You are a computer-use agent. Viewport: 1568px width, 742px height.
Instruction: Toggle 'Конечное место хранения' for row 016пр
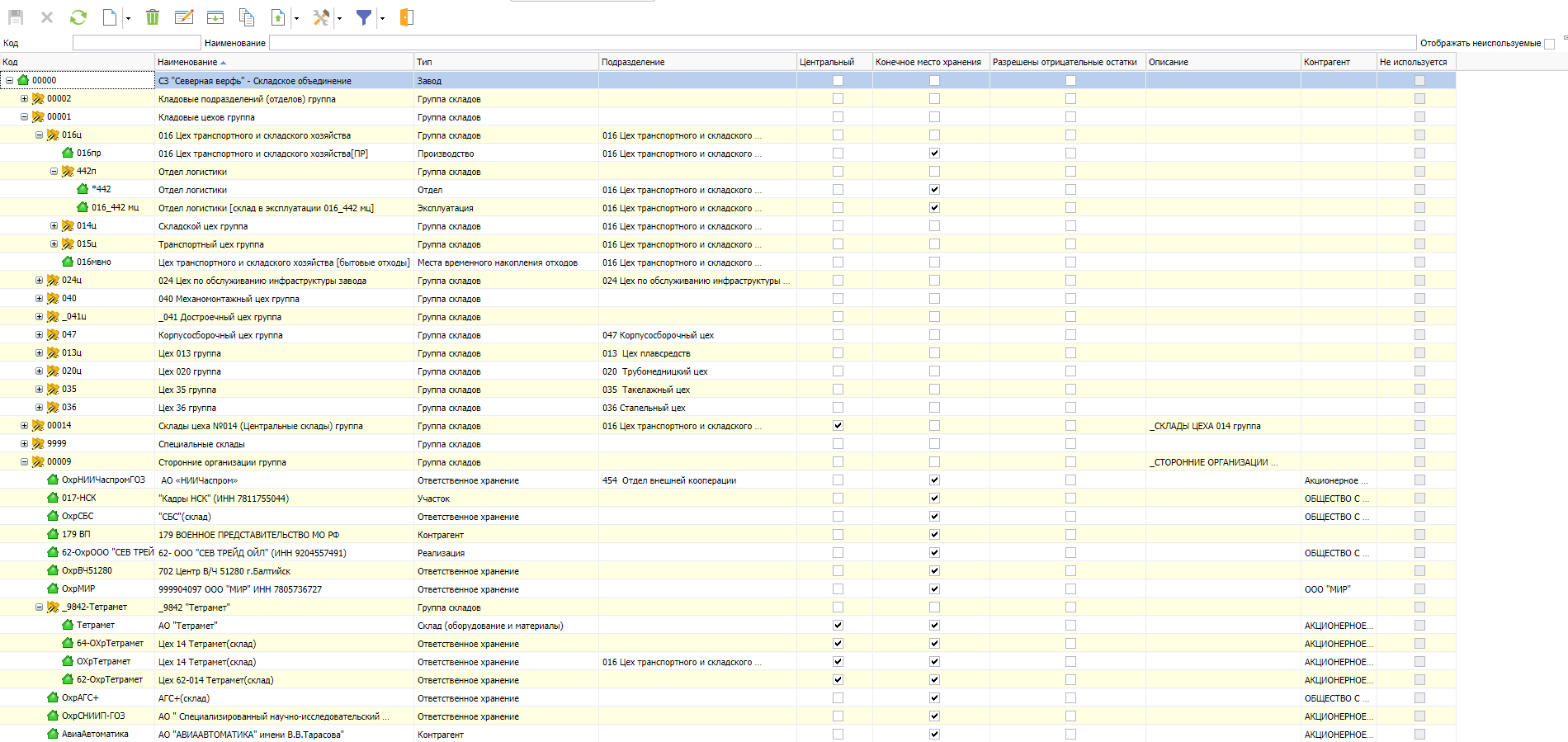click(934, 154)
